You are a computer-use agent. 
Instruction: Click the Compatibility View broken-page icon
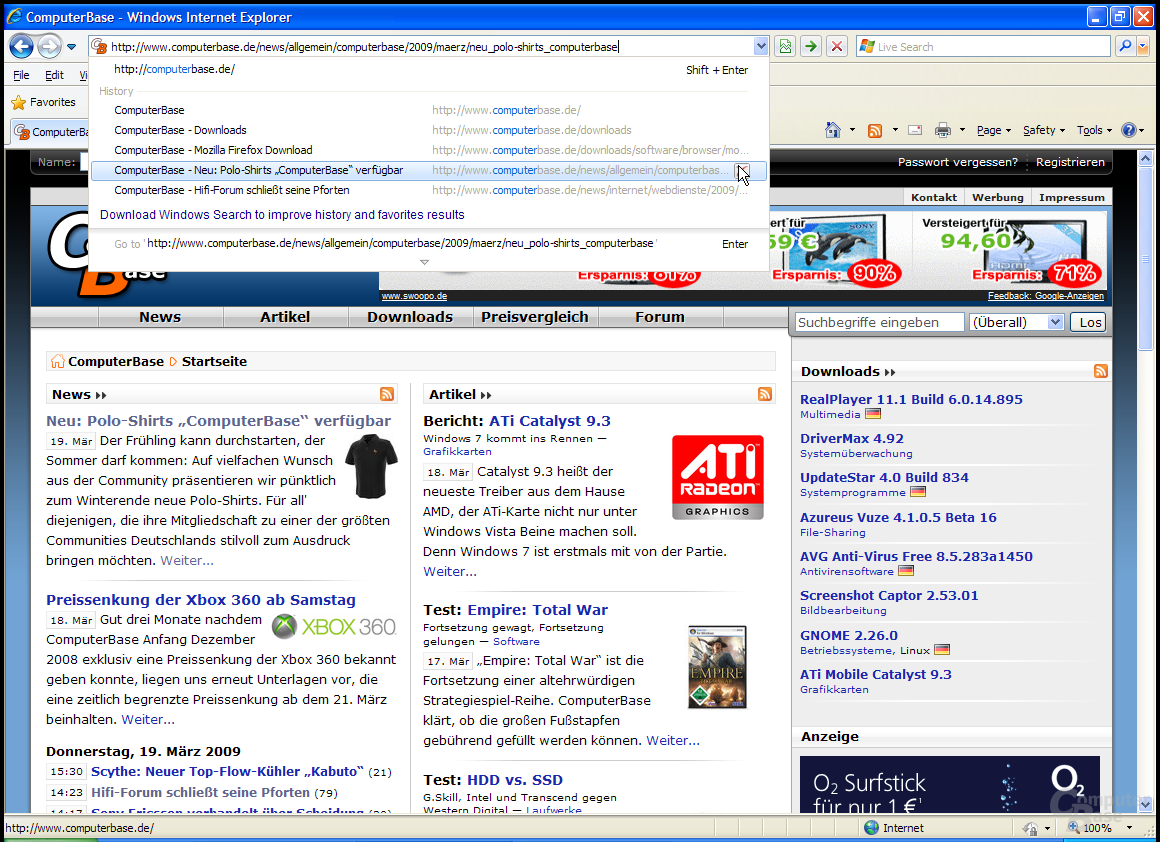tap(785, 47)
